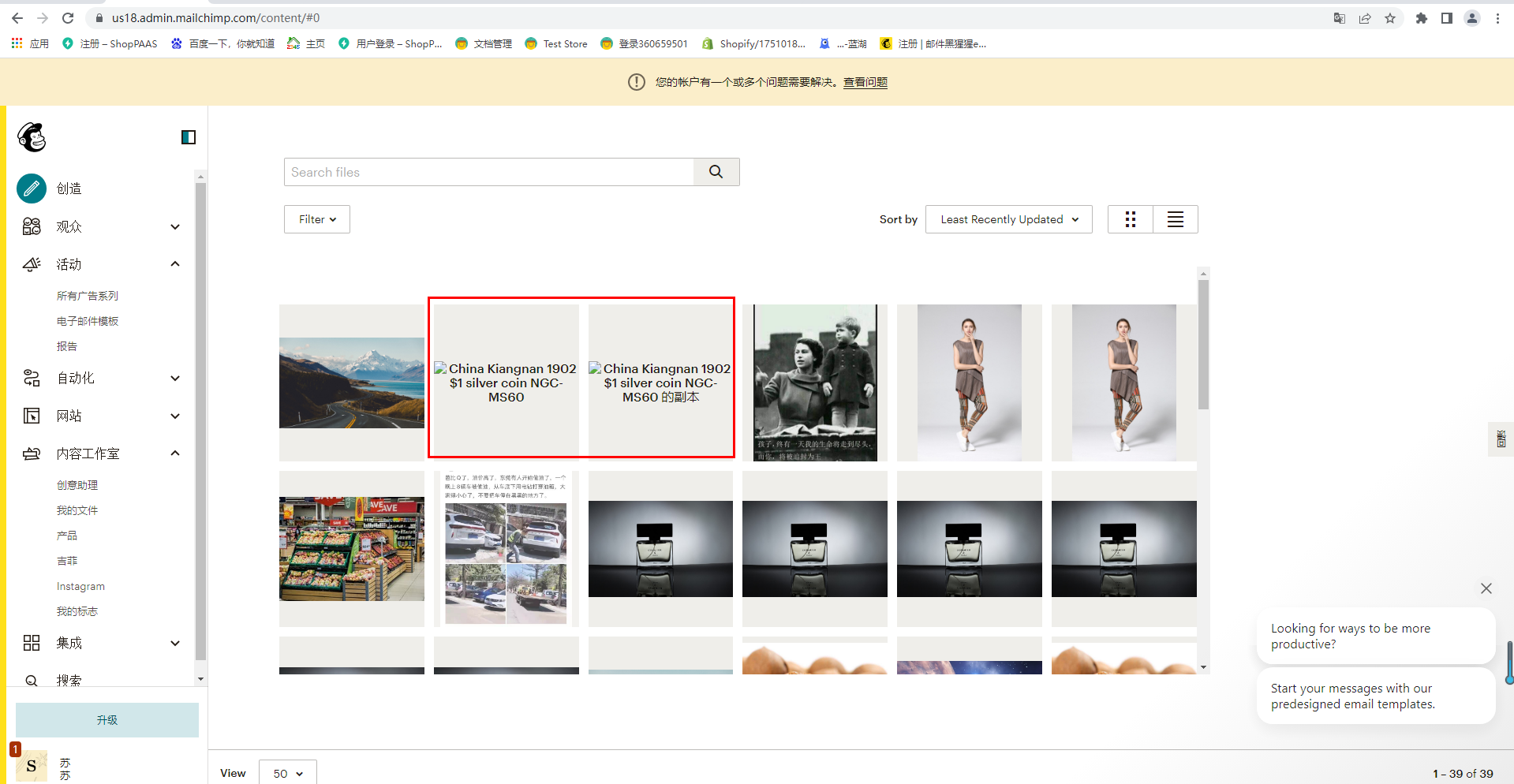
Task: Click the search magnifier button
Action: pos(716,172)
